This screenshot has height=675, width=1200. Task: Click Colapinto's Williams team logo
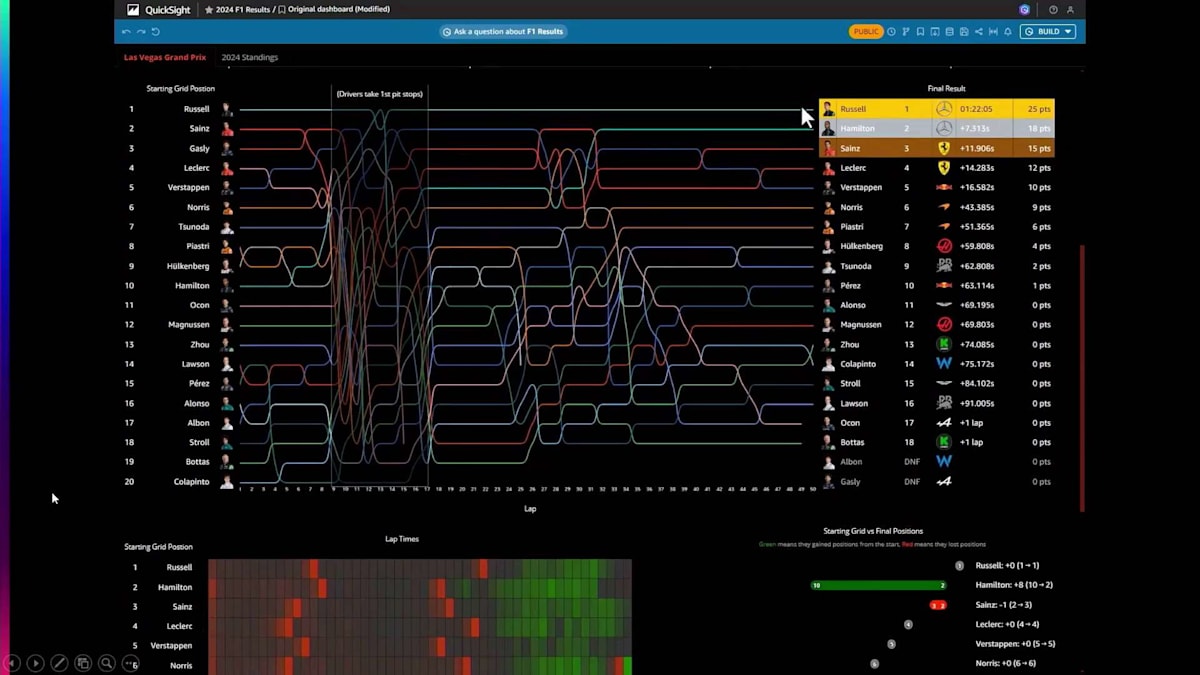click(x=944, y=364)
